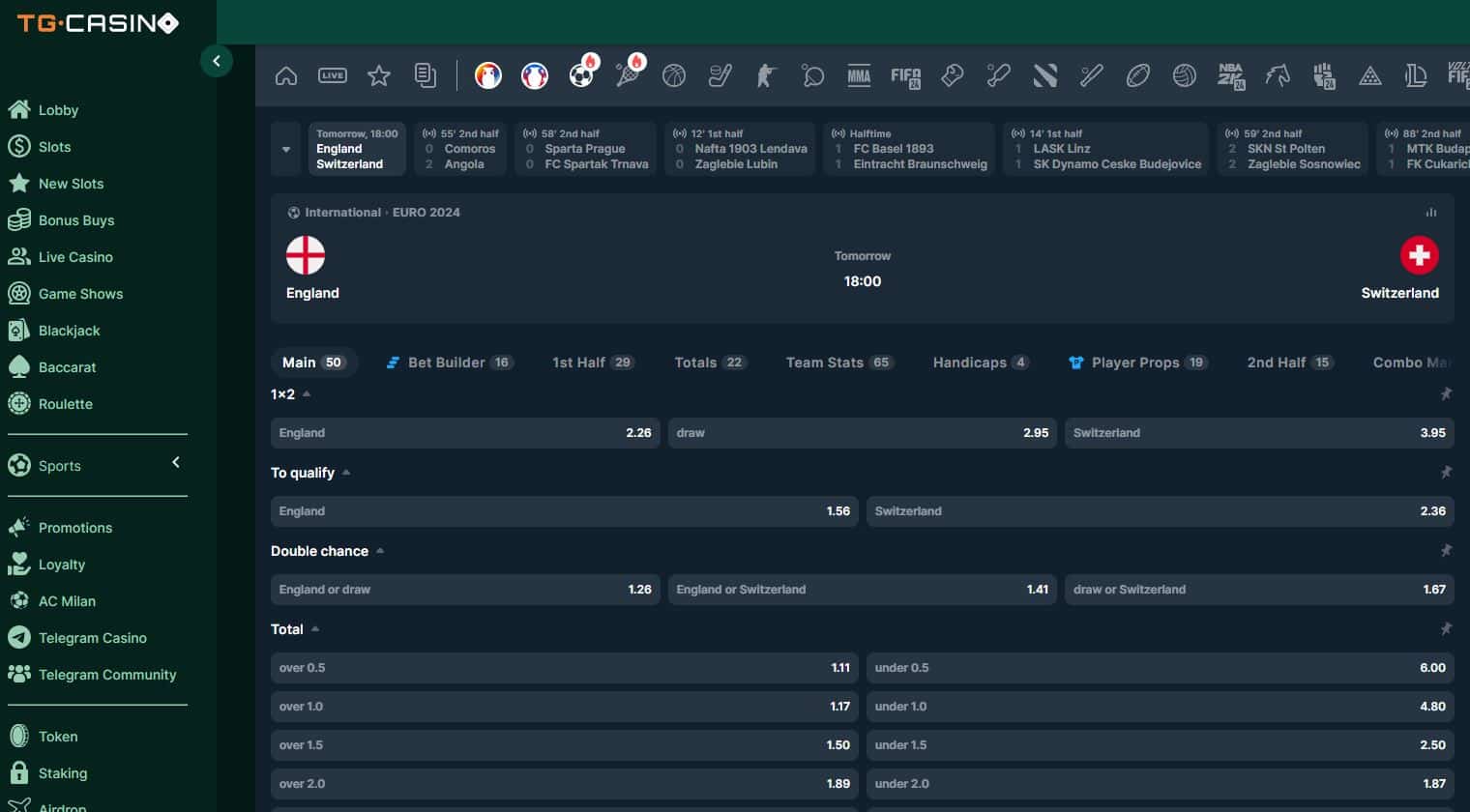Open the sportsbook home icon
The height and width of the screenshot is (812, 1470).
coord(286,75)
